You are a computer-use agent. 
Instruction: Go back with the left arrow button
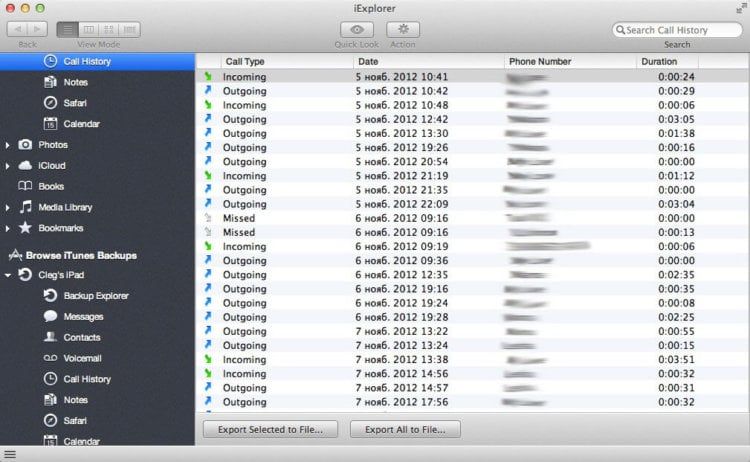coord(18,30)
